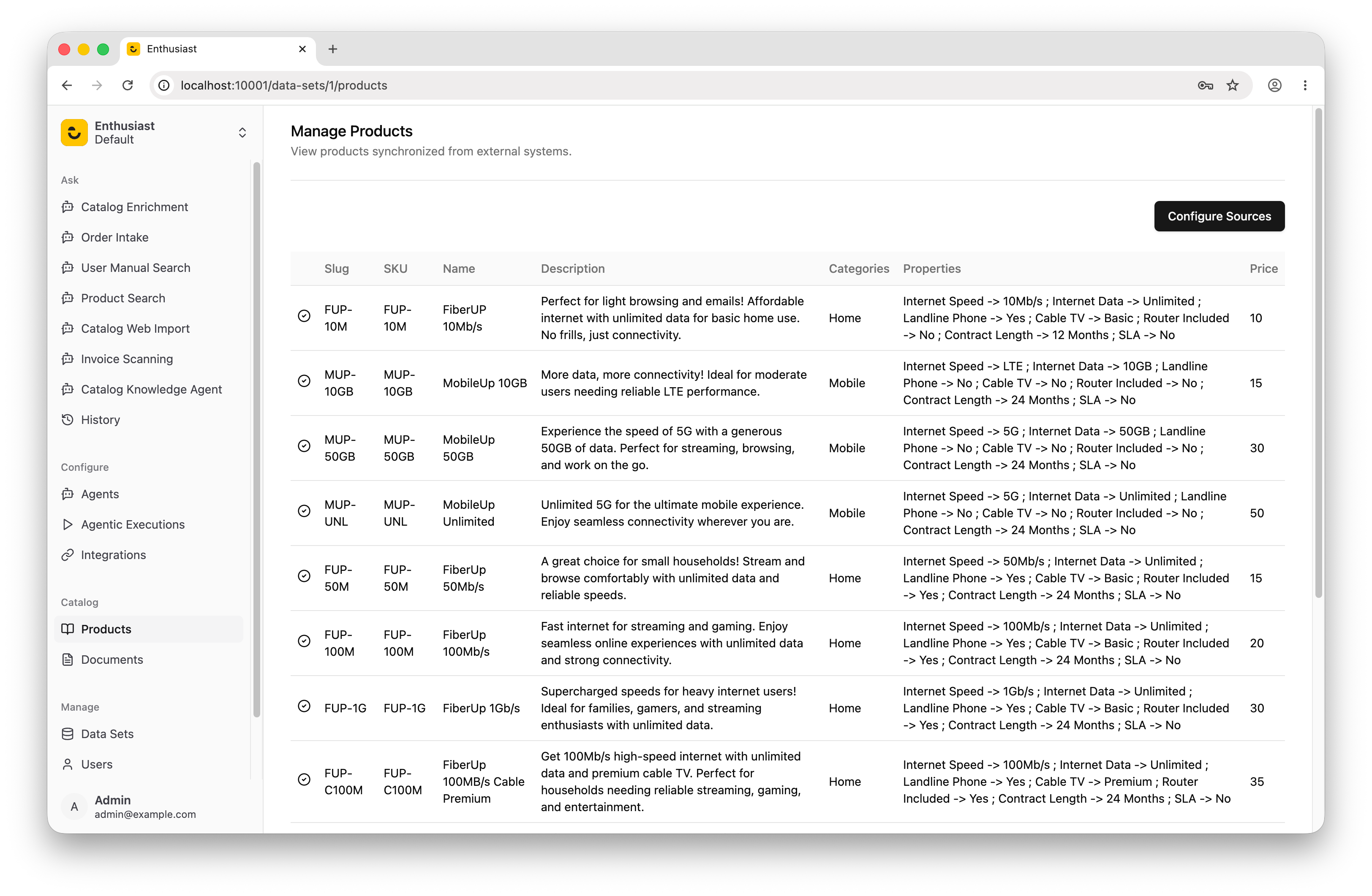This screenshot has height=896, width=1372.
Task: Open the Admin account avatar
Action: tap(74, 806)
